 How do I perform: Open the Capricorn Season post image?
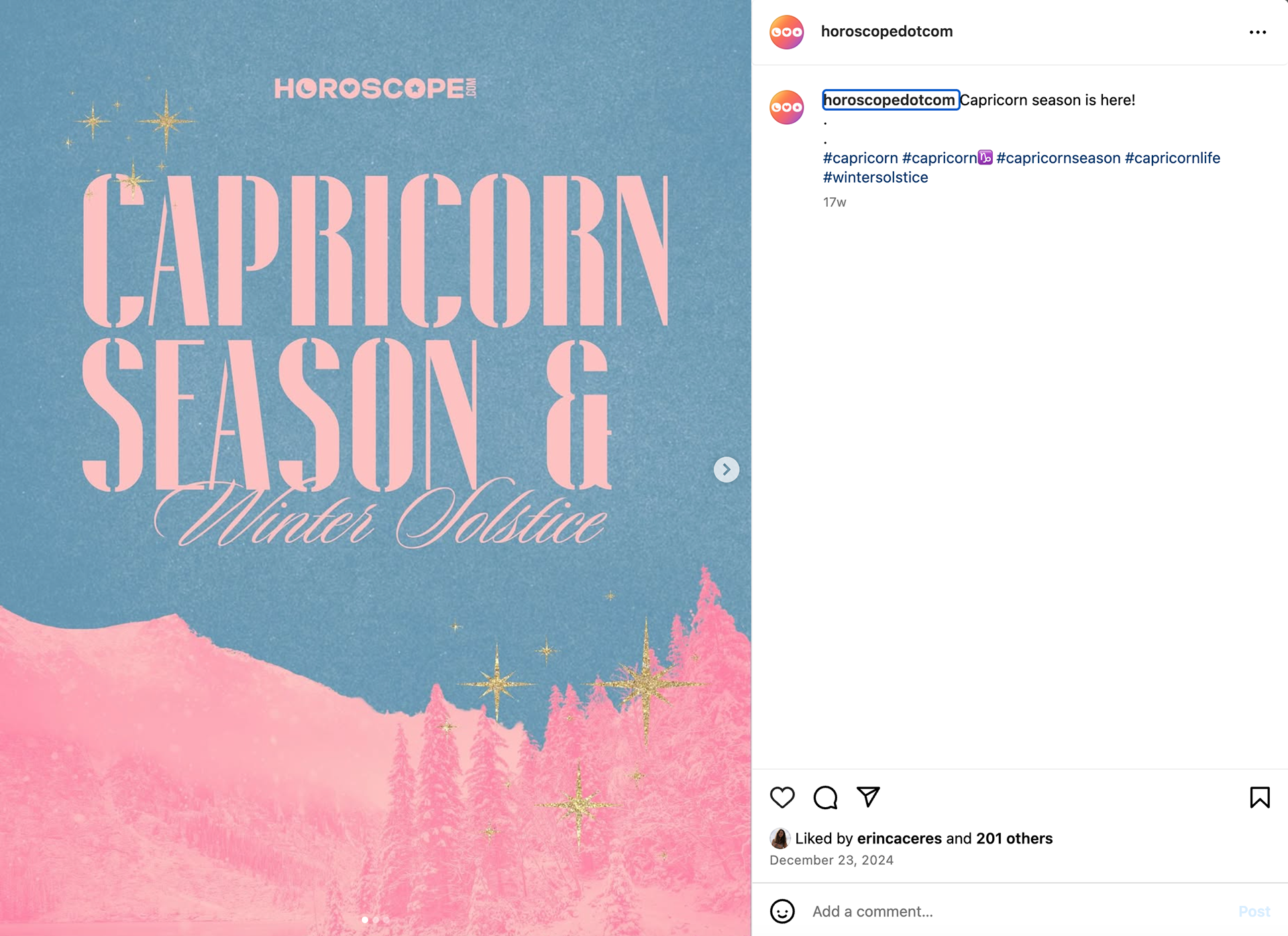pos(376,468)
